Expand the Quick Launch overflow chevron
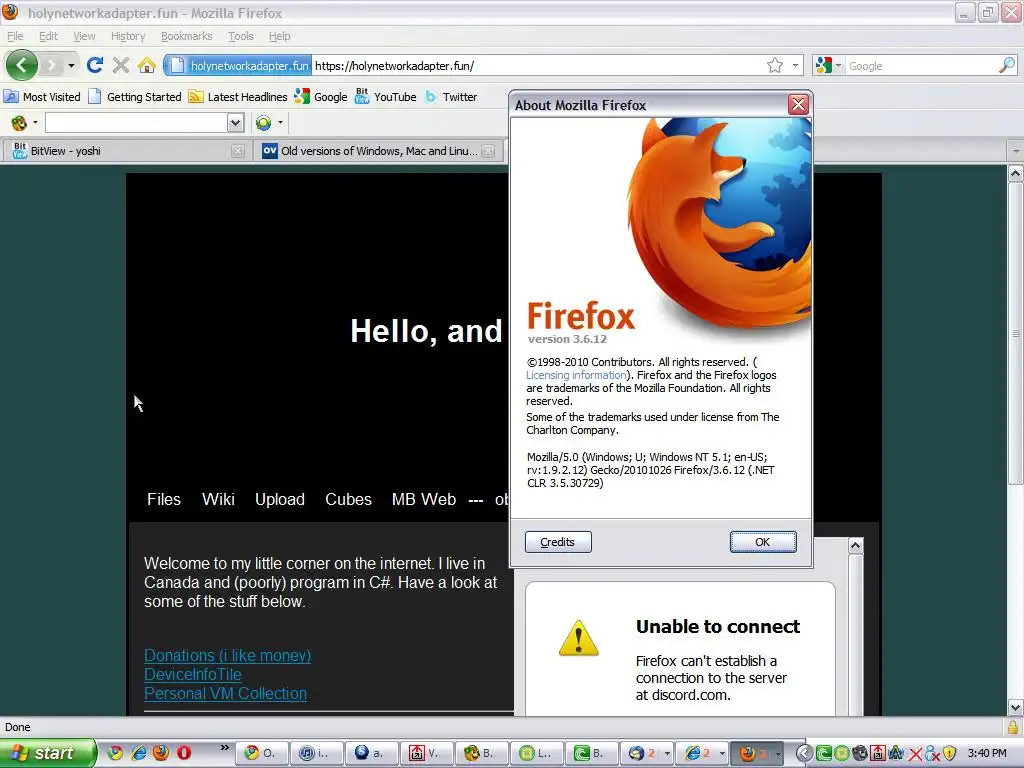Image resolution: width=1024 pixels, height=768 pixels. [225, 748]
